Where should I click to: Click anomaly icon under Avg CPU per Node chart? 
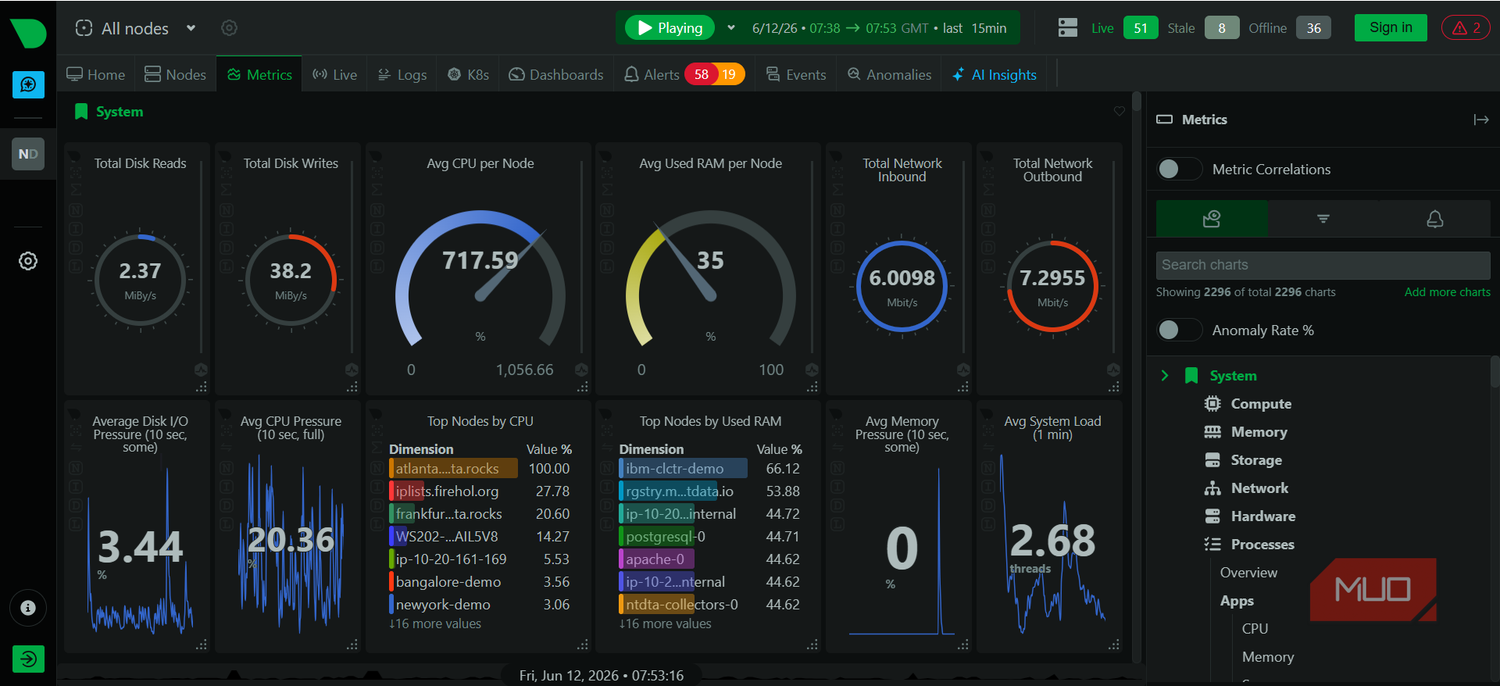click(x=581, y=369)
